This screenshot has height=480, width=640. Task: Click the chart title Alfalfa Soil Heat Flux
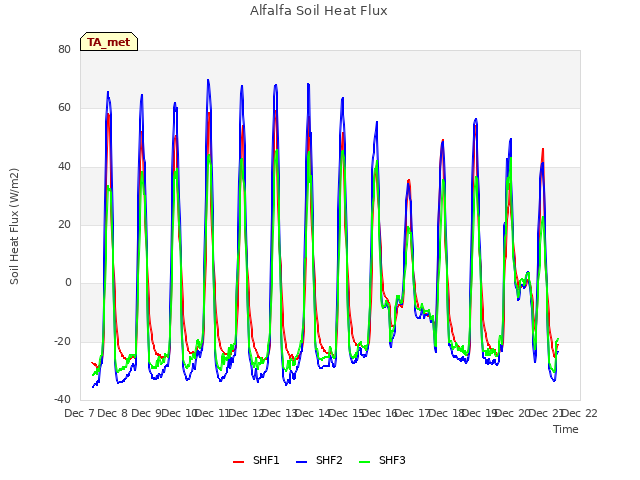318,11
